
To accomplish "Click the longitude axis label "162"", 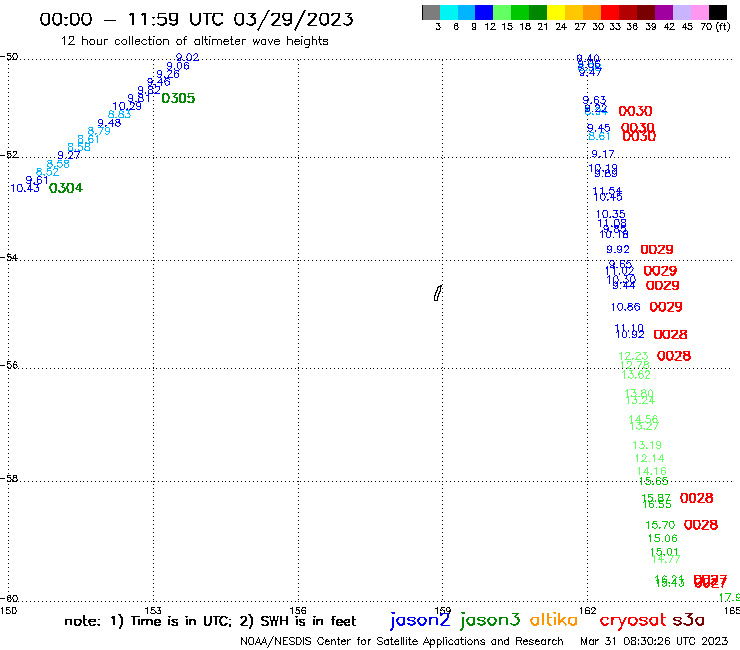I will (x=588, y=610).
